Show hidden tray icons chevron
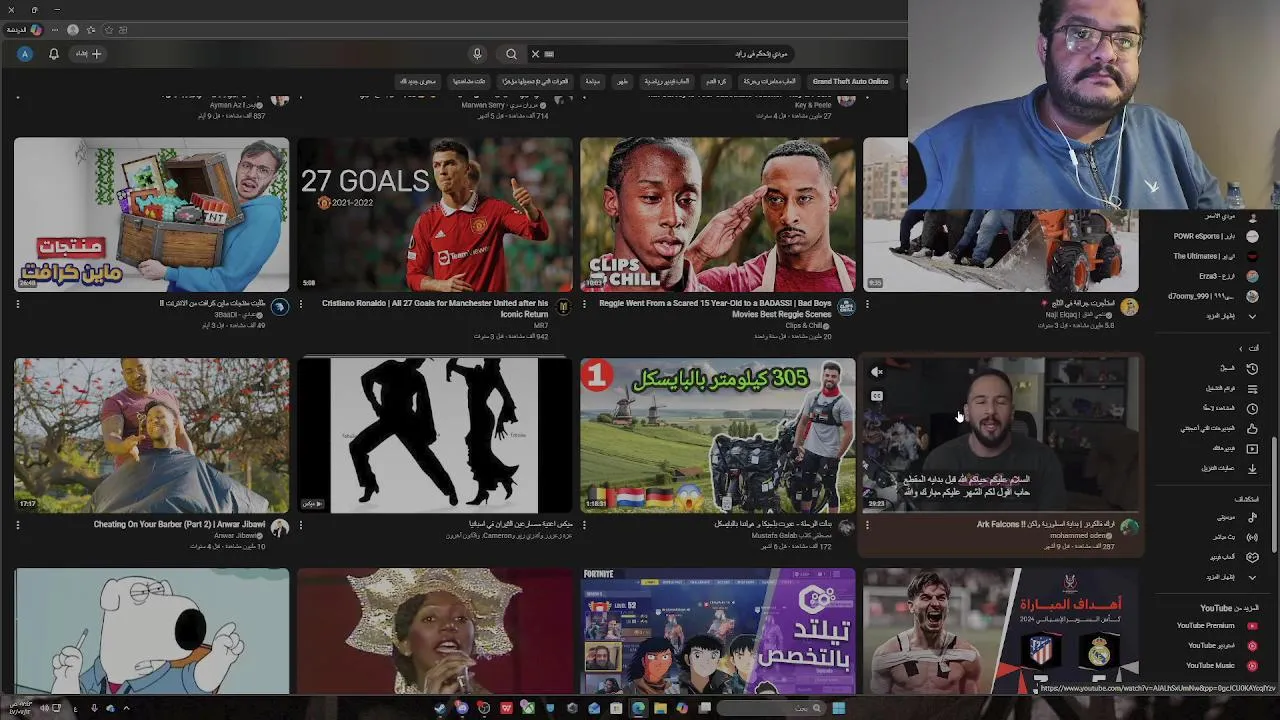 click(127, 708)
